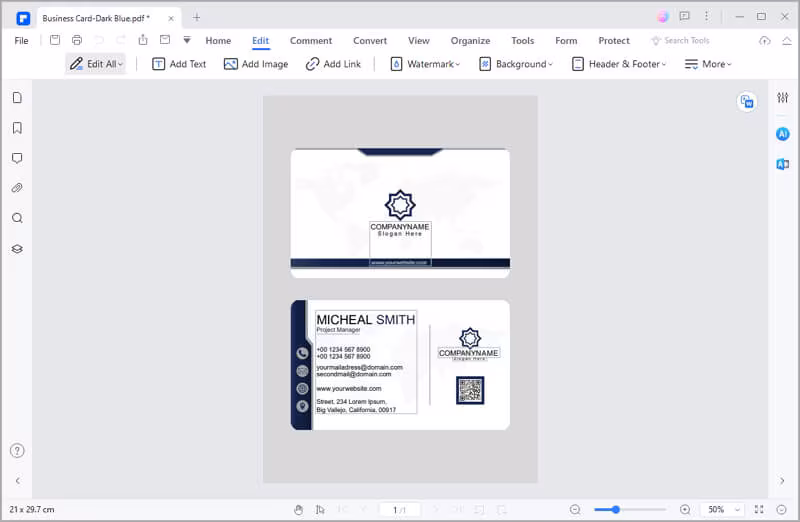Collapse the left sidebar arrow
This screenshot has height=522, width=800.
click(18, 481)
